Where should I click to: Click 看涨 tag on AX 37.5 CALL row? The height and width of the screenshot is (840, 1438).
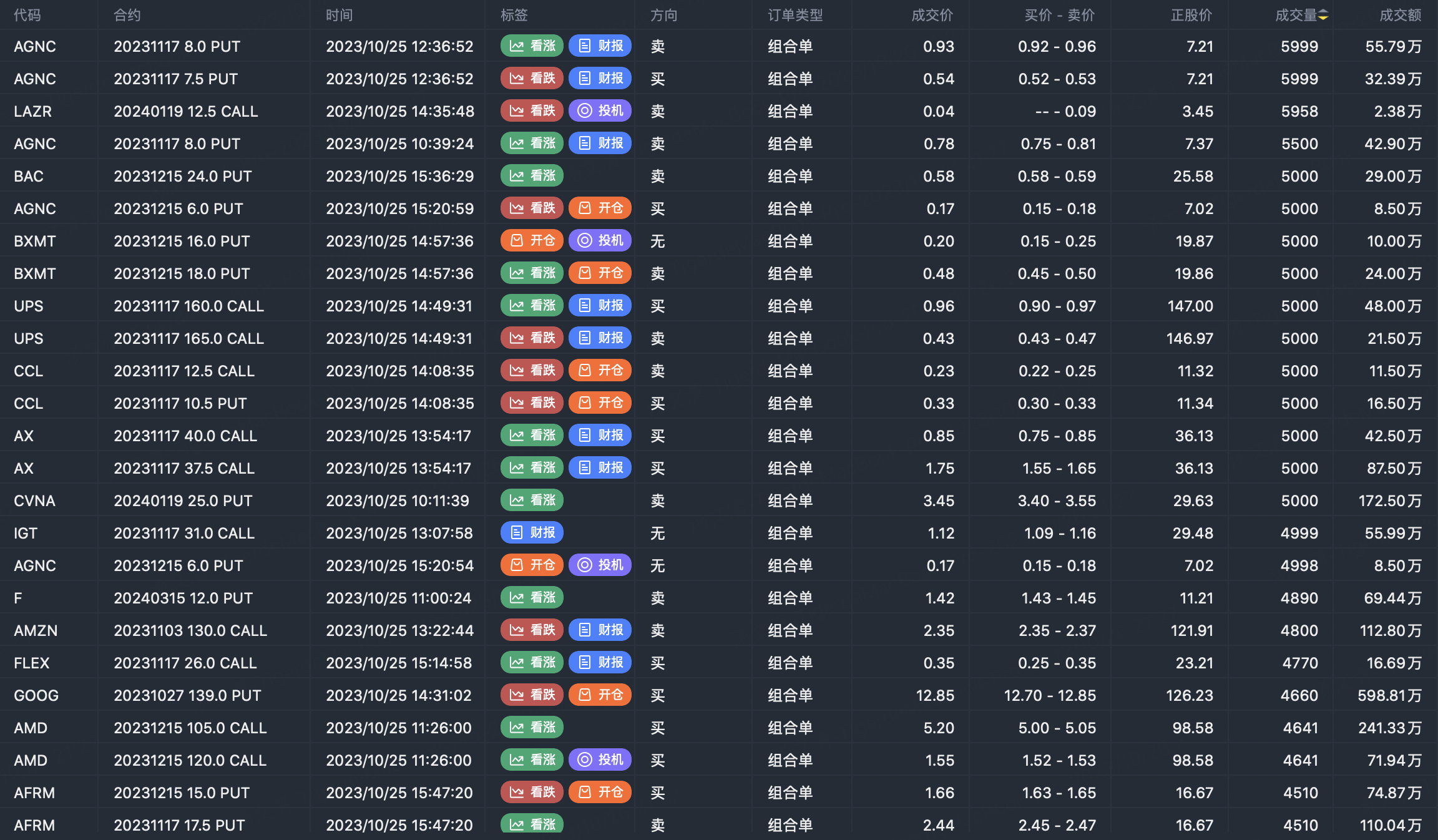click(x=532, y=468)
